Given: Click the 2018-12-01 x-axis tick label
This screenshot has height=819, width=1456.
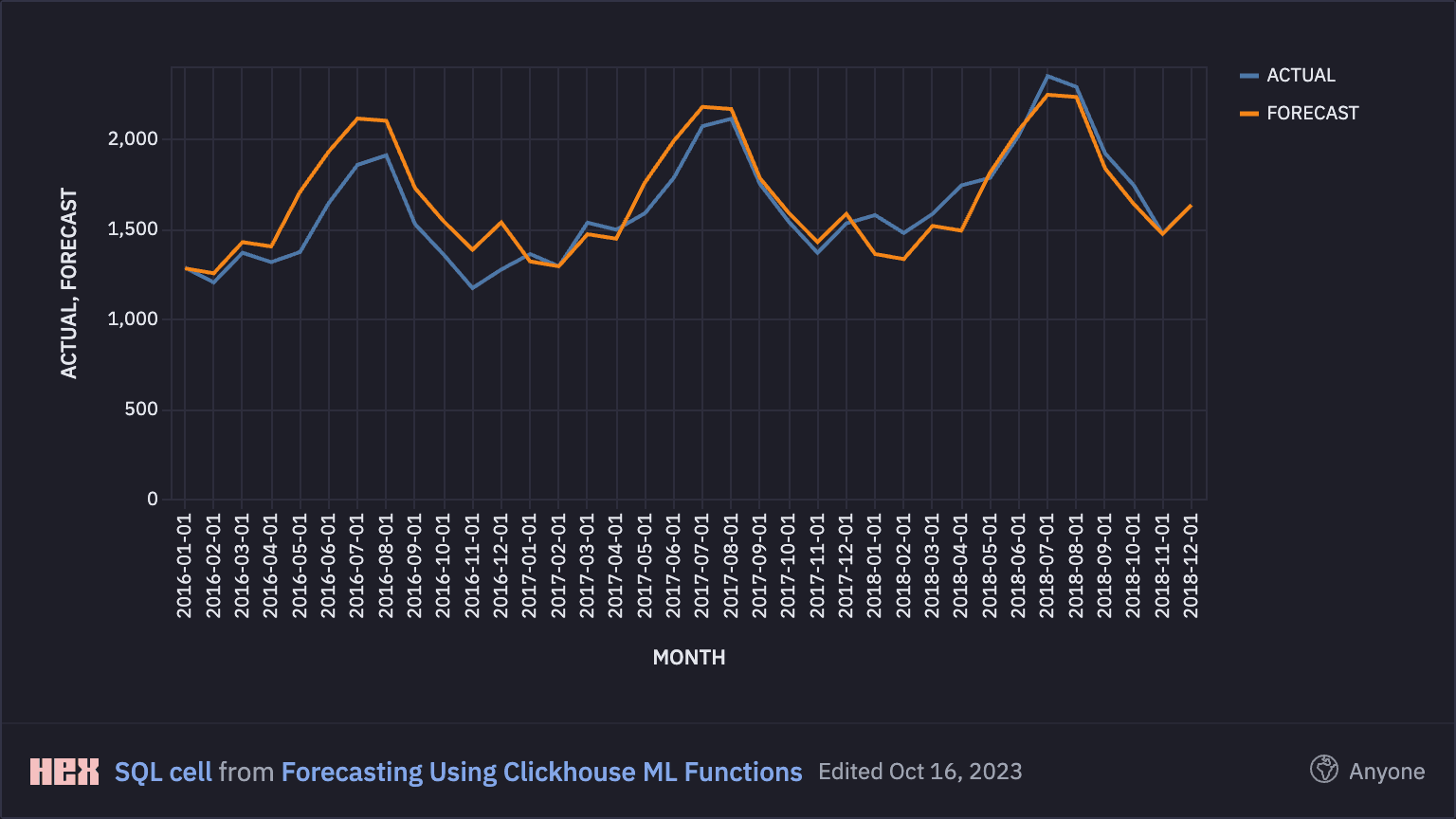Looking at the screenshot, I should (x=1192, y=566).
